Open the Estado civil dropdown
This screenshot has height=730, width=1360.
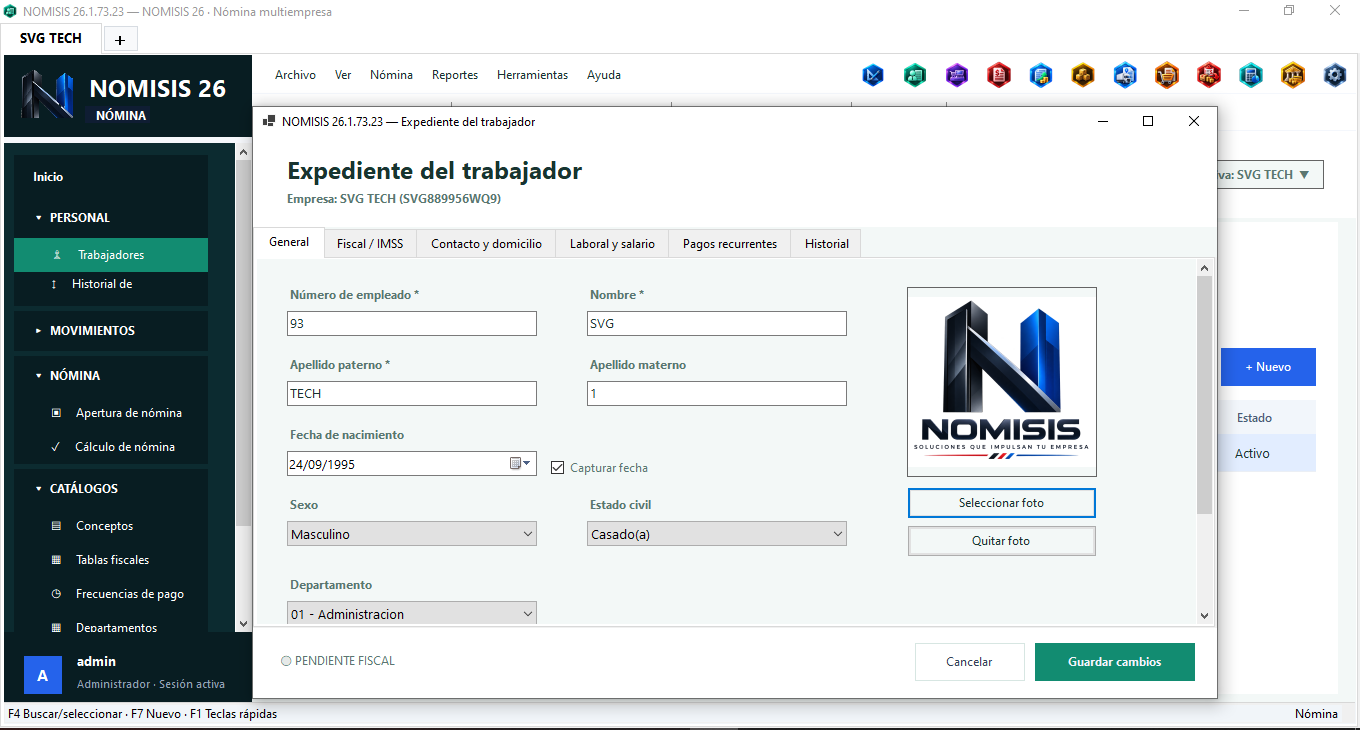click(x=717, y=534)
